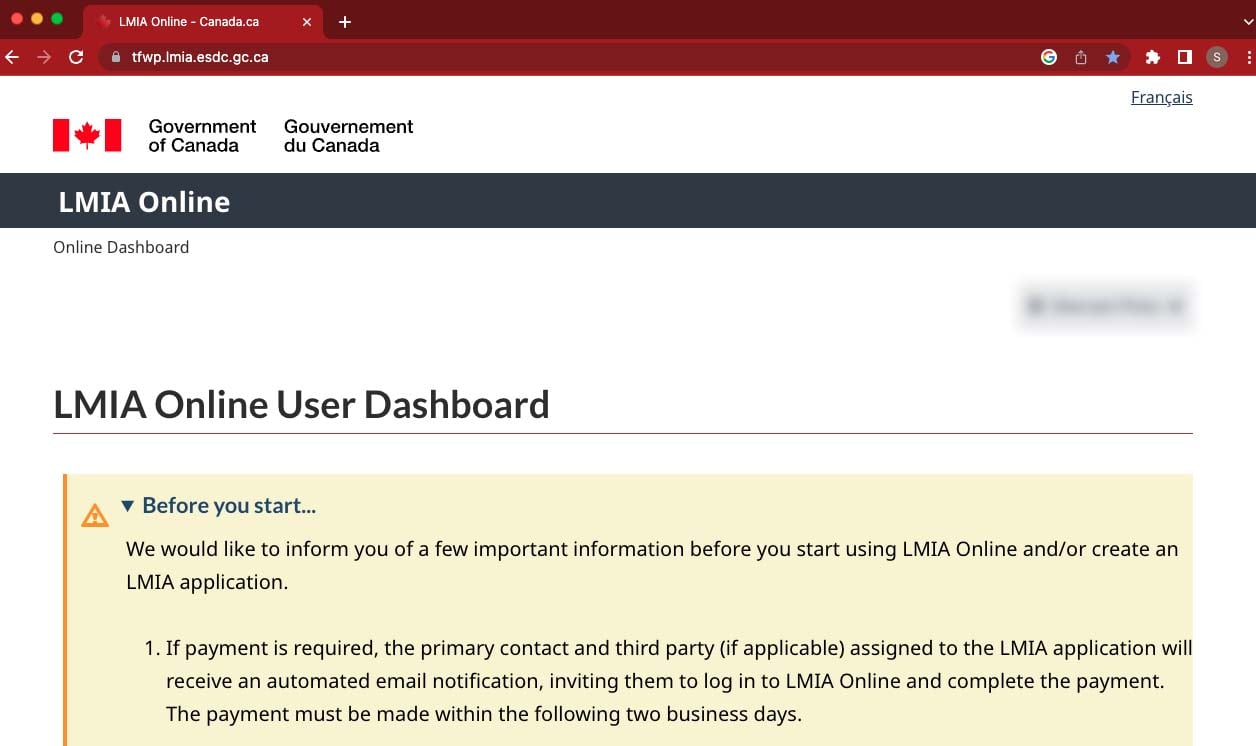Select the LMIA Online - Canada.ca tab
Viewport: 1256px width, 746px height.
pos(204,22)
